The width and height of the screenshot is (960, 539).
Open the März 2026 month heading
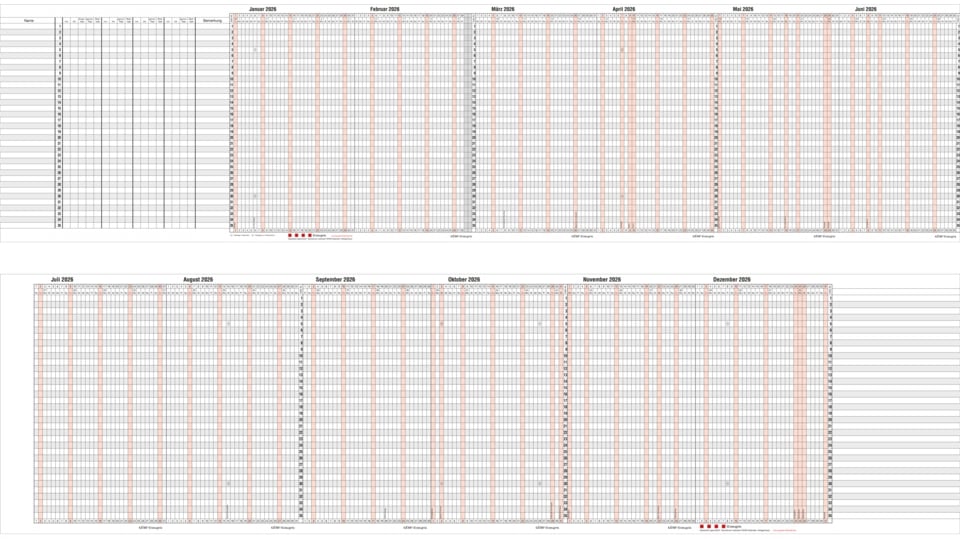point(503,8)
